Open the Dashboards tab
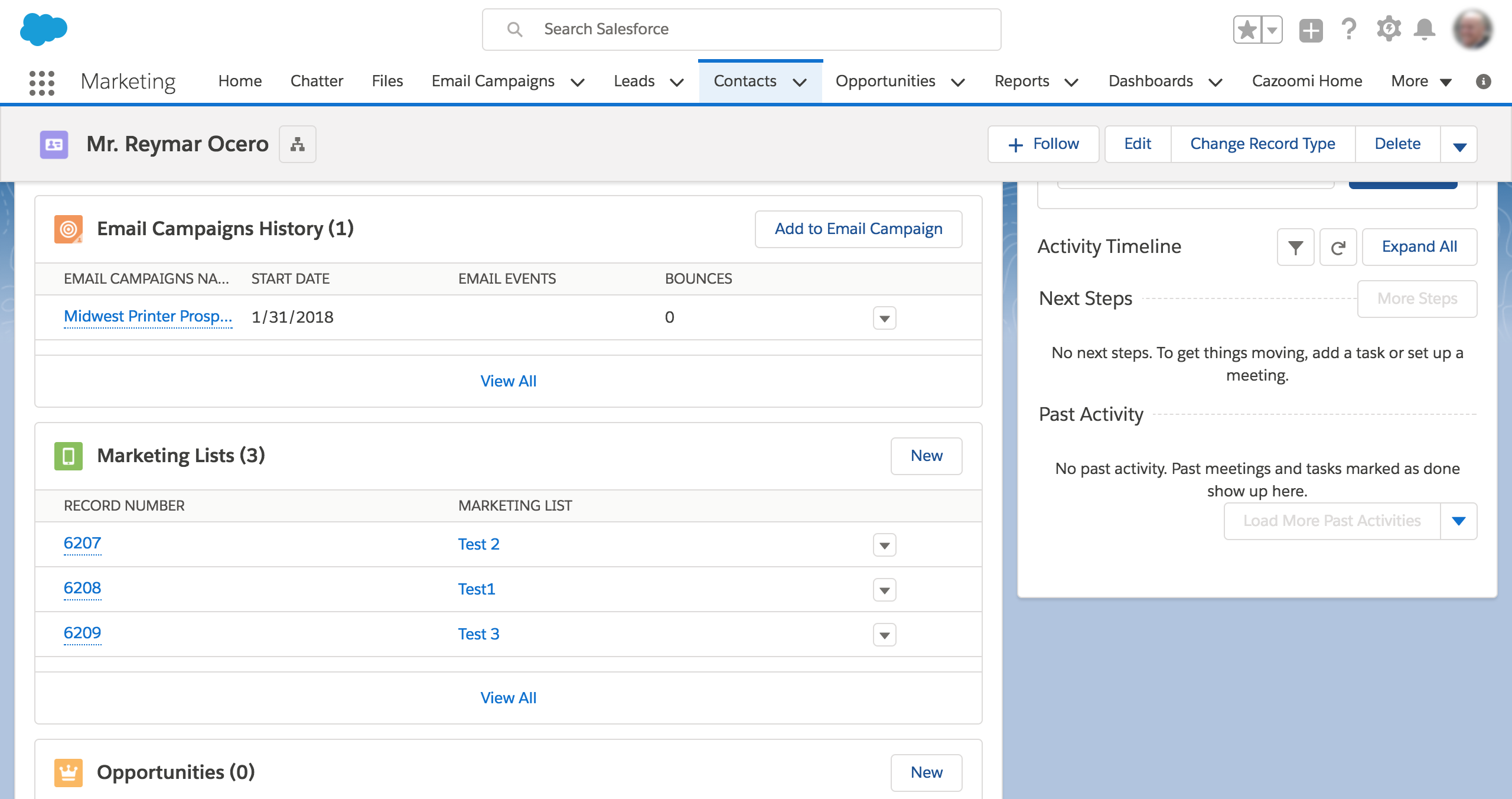Screen dimensions: 1512x799 [1151, 81]
